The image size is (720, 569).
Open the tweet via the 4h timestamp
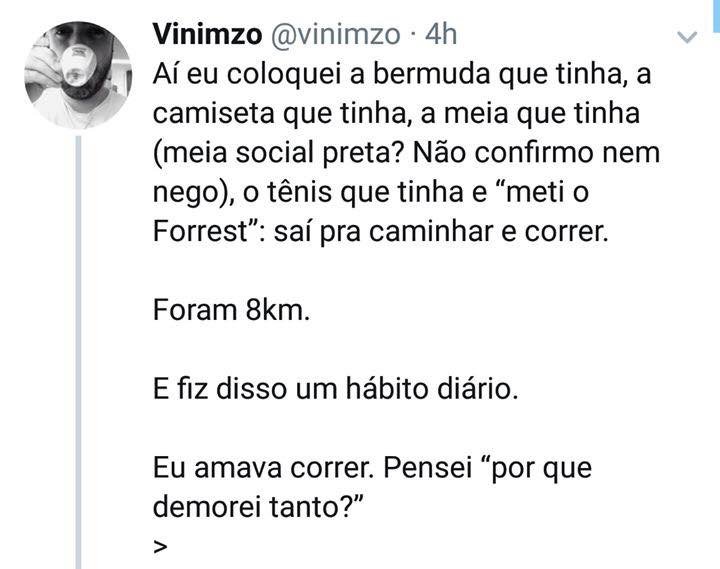(441, 34)
